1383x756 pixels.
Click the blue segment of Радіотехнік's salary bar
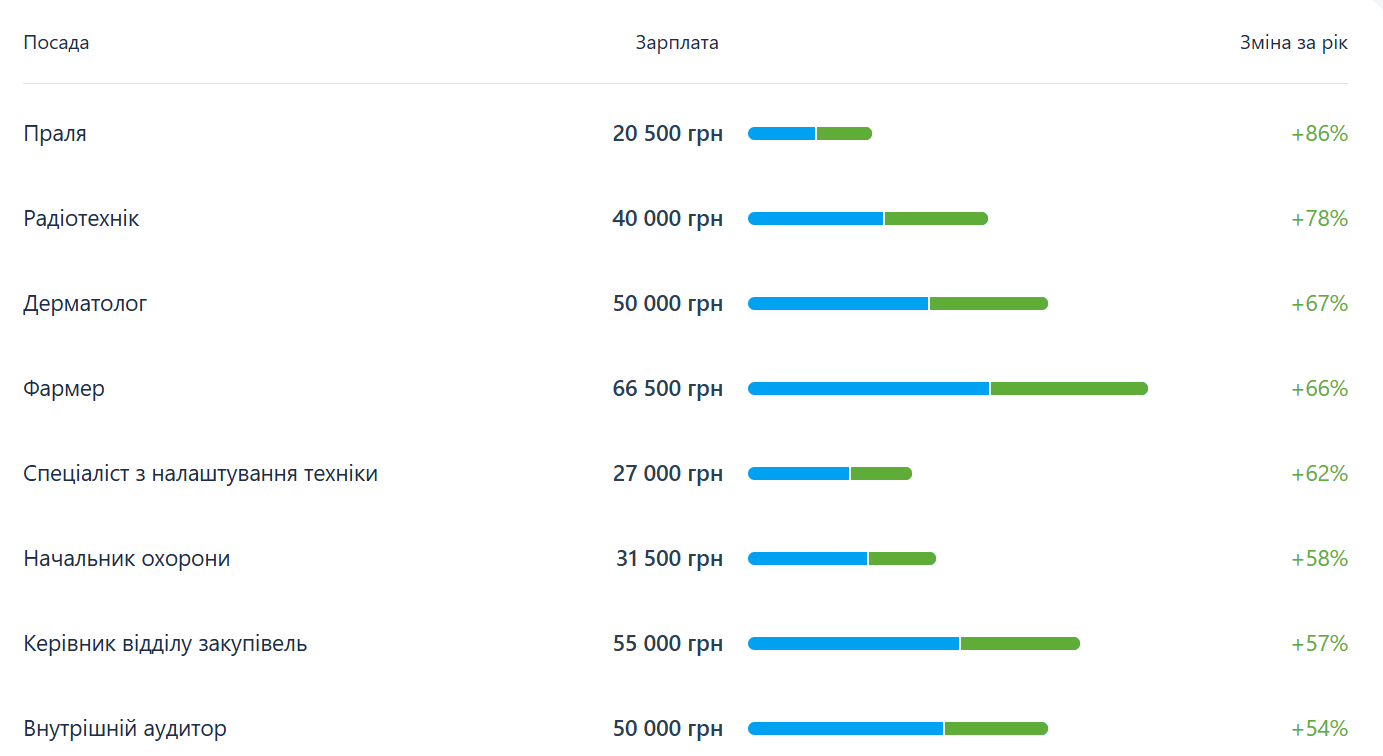coord(815,219)
